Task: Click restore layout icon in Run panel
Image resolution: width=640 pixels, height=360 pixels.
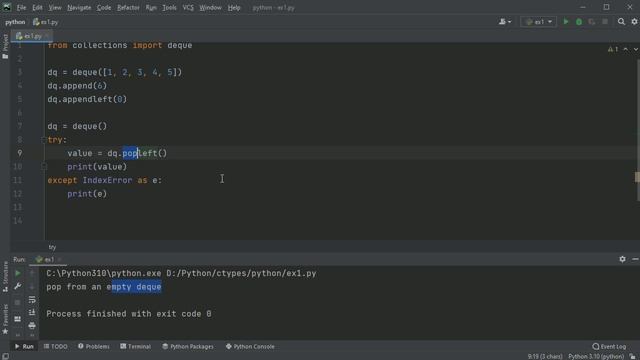Action: [18, 319]
